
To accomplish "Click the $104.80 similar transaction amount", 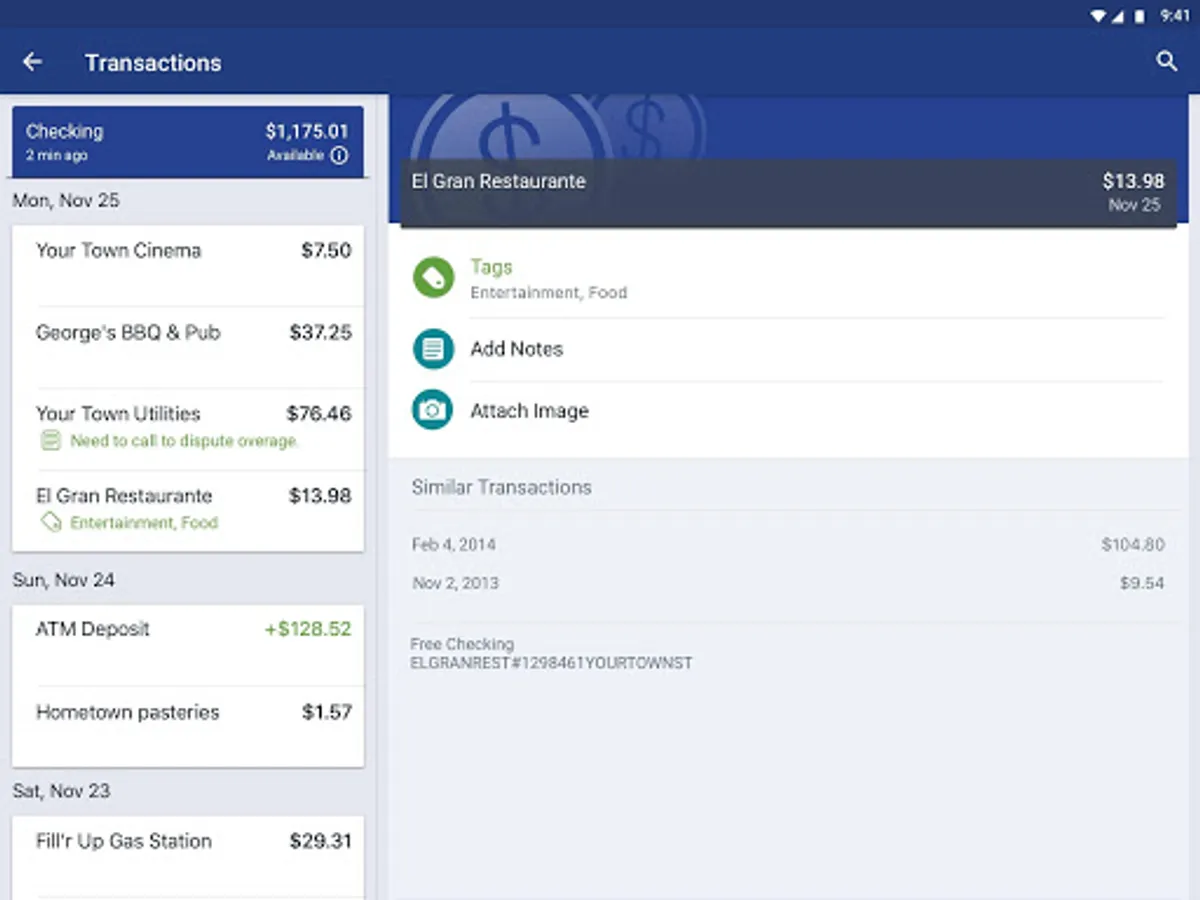I will point(1133,545).
